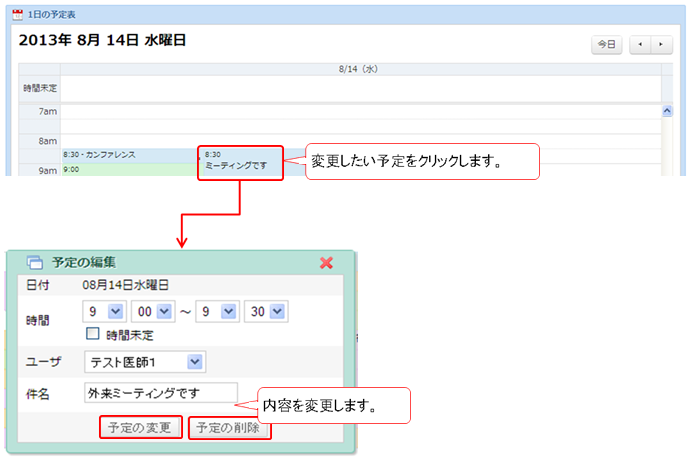Image resolution: width=690 pixels, height=457 pixels.
Task: Open the start minute dropdown showing 00
Action: (x=165, y=313)
